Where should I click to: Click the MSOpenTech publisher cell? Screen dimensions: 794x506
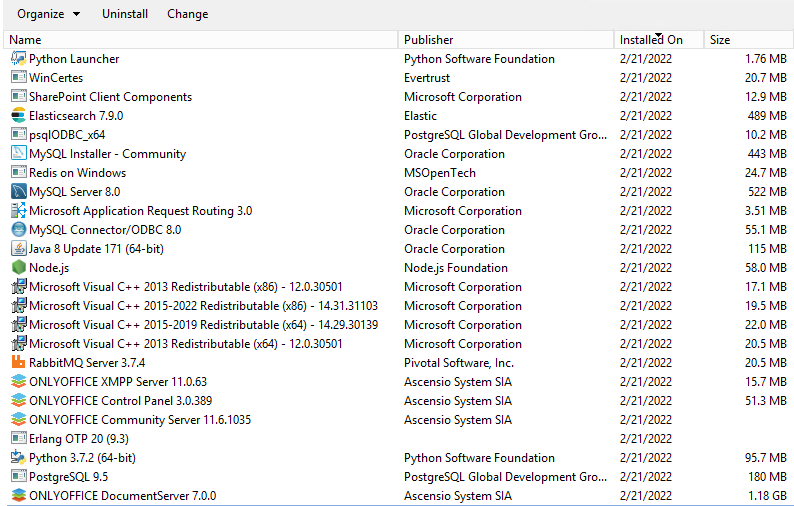[x=440, y=173]
